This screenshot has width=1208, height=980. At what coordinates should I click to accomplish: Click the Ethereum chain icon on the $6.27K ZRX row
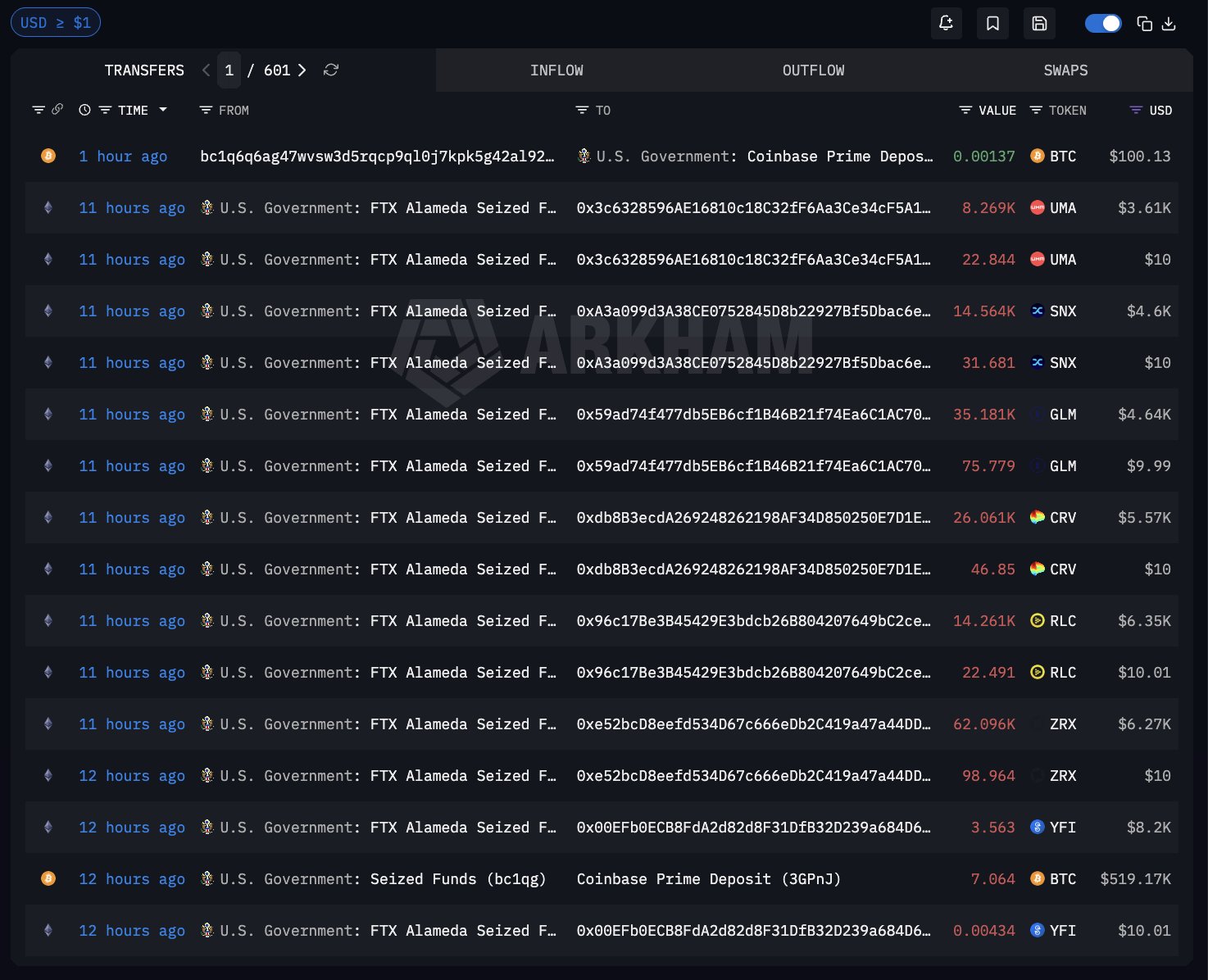pyautogui.click(x=48, y=724)
